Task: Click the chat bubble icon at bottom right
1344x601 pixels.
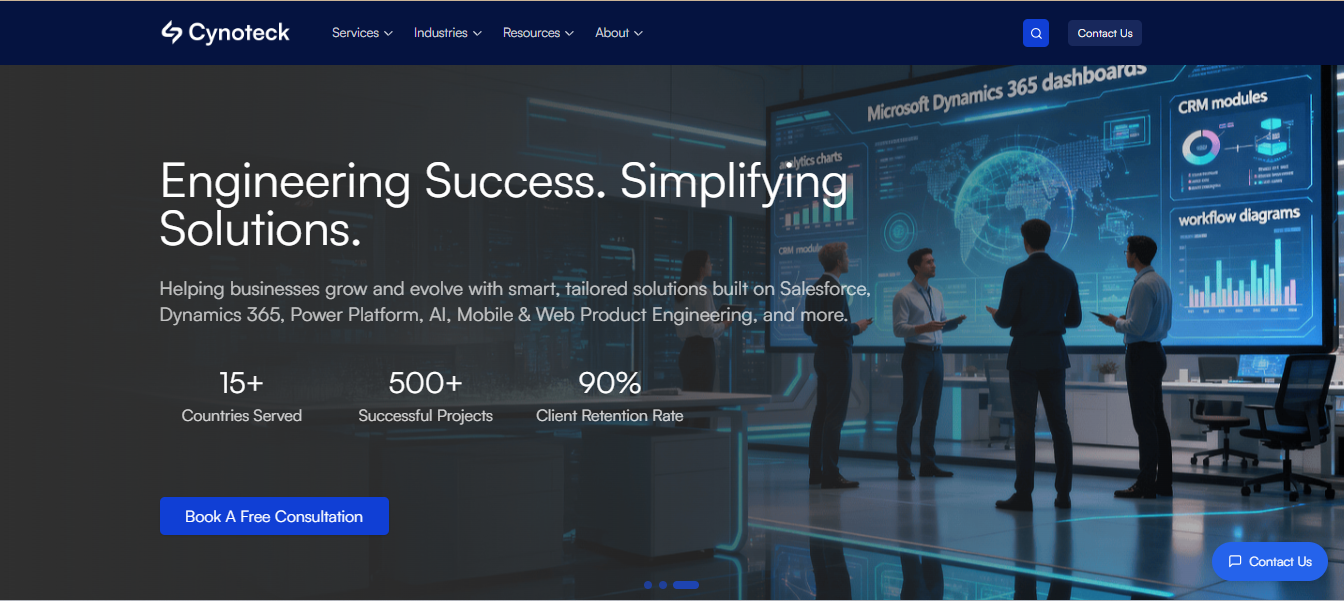Action: [x=1235, y=562]
